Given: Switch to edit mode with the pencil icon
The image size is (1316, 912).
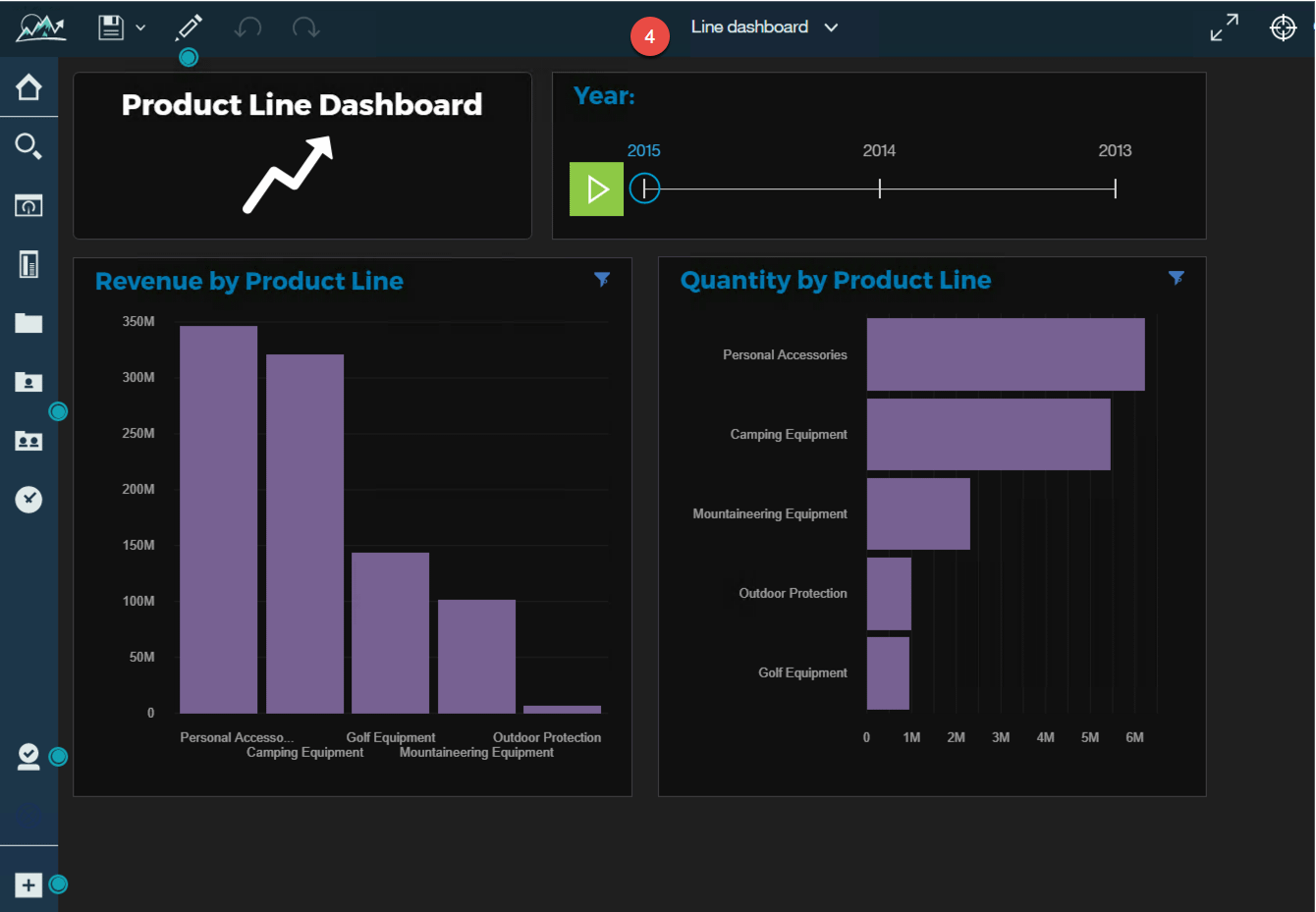Looking at the screenshot, I should (x=189, y=28).
